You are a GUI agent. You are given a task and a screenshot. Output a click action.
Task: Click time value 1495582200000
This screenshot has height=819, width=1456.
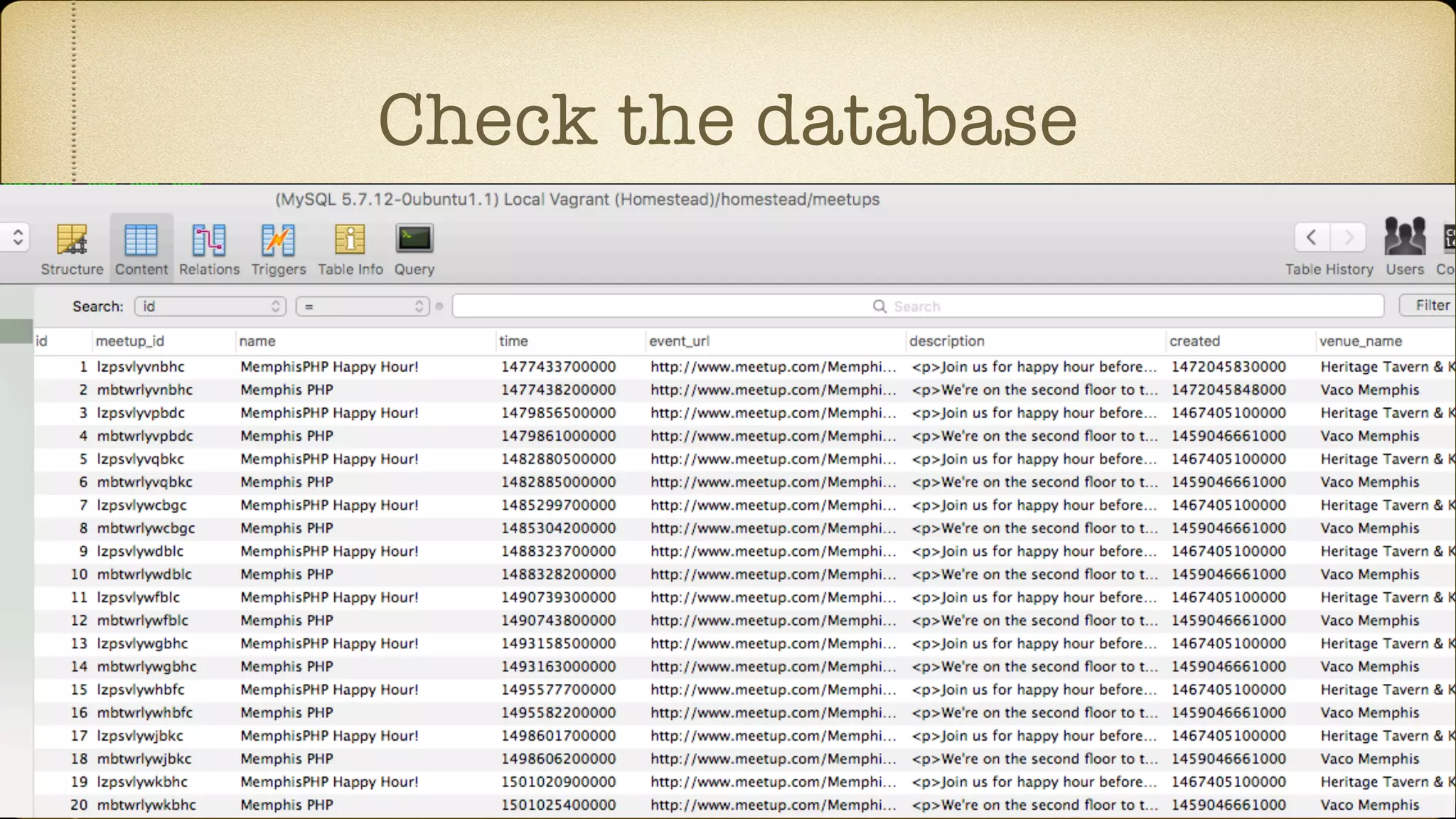click(x=559, y=712)
